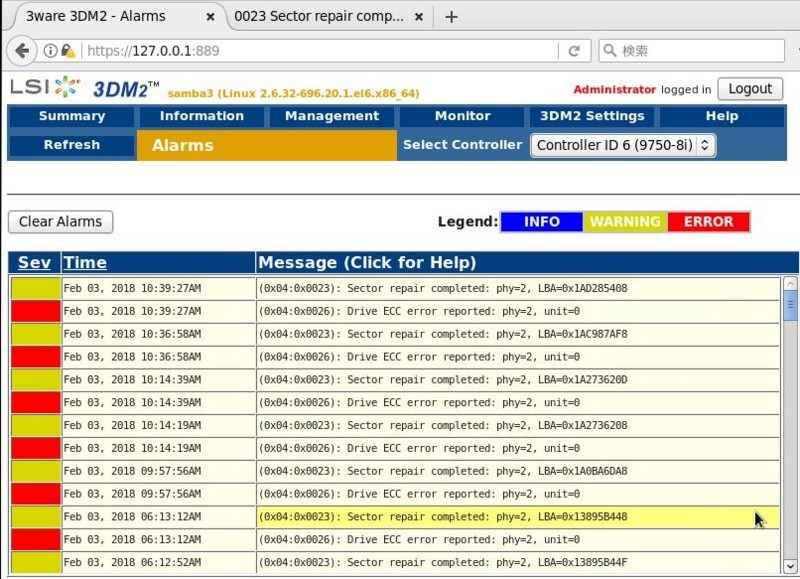Open the site information icon
This screenshot has height=579, width=800.
(x=50, y=51)
